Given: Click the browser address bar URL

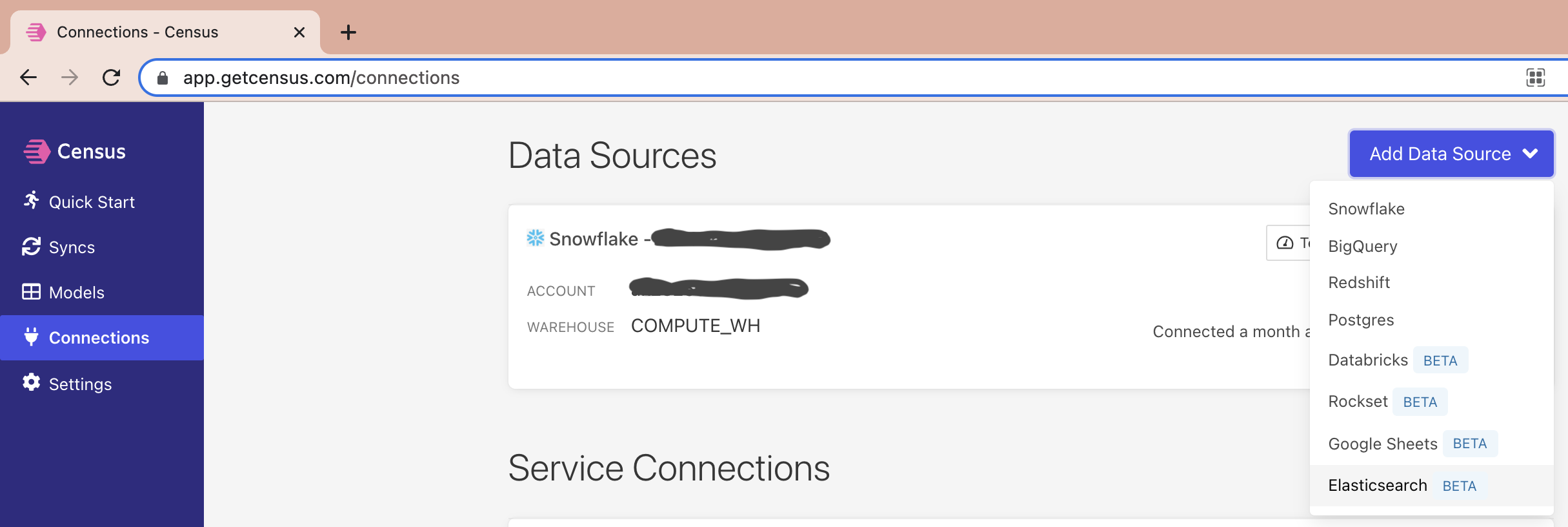Looking at the screenshot, I should pos(321,78).
